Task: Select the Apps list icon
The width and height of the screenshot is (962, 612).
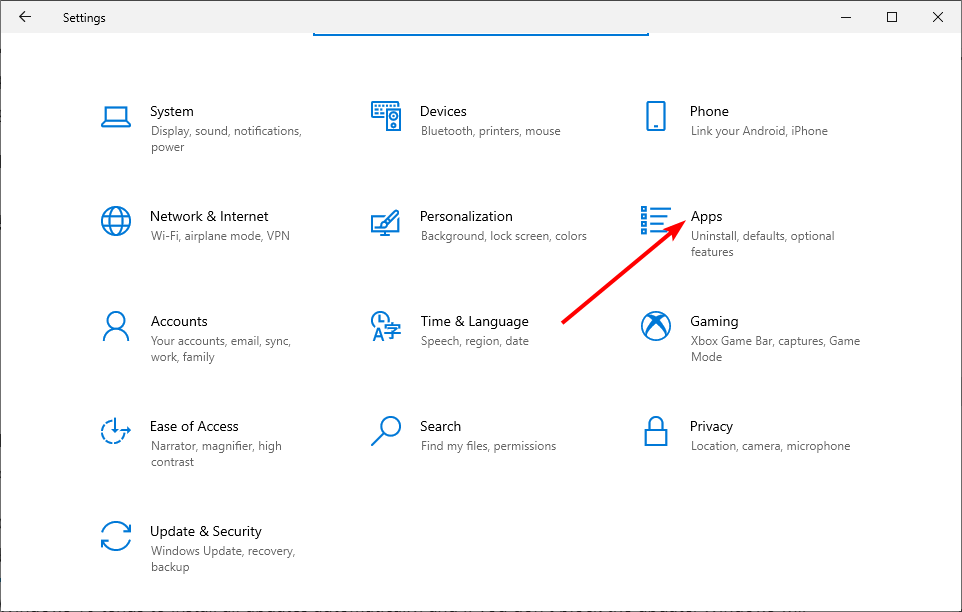Action: (656, 221)
